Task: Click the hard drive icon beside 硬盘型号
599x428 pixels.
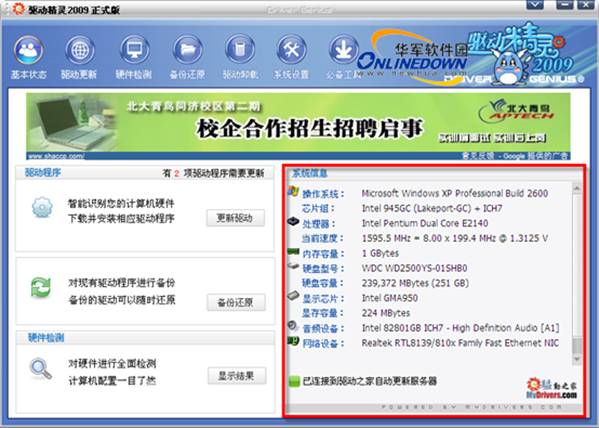Action: 293,266
